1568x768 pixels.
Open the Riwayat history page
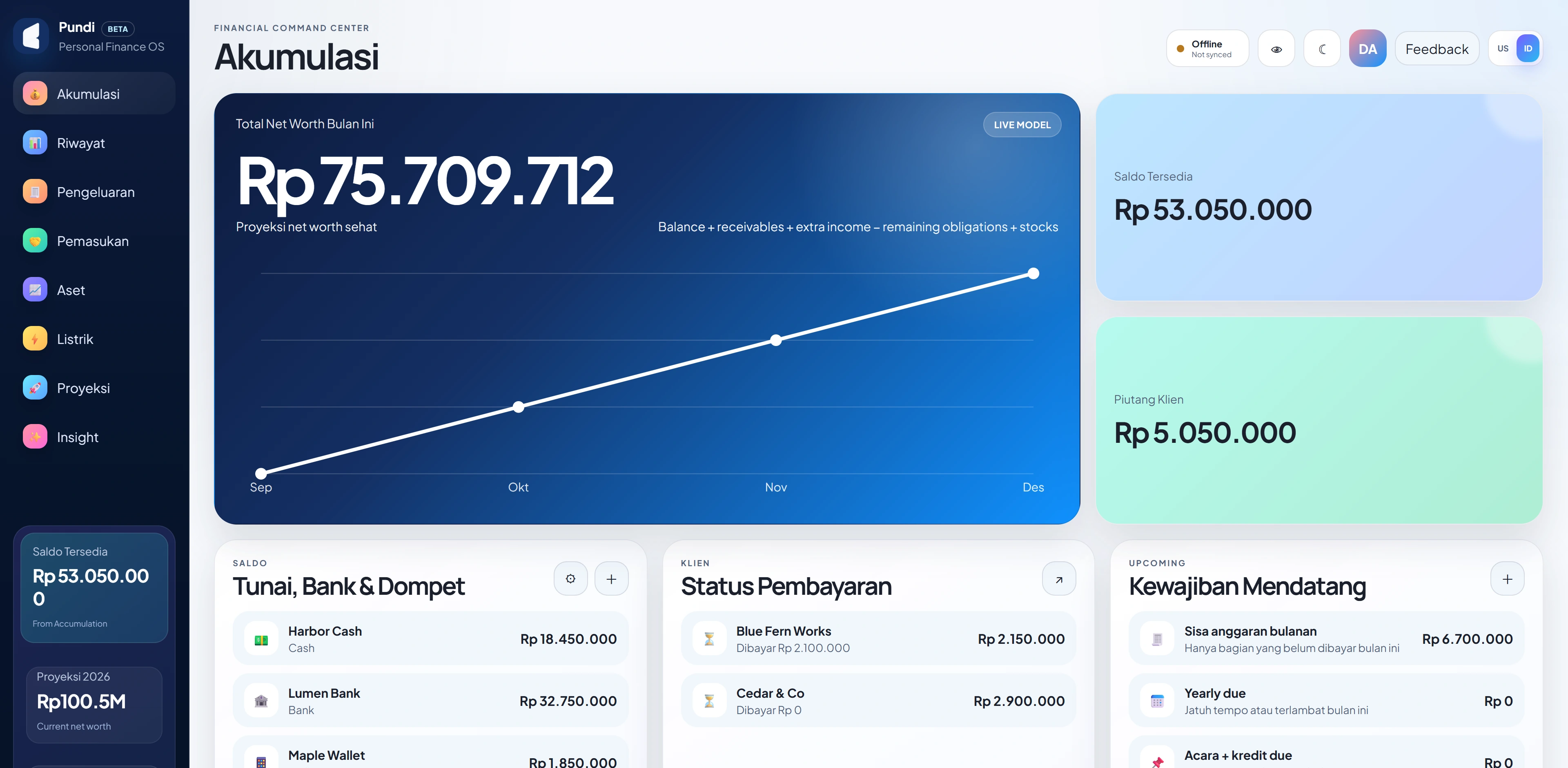(94, 143)
